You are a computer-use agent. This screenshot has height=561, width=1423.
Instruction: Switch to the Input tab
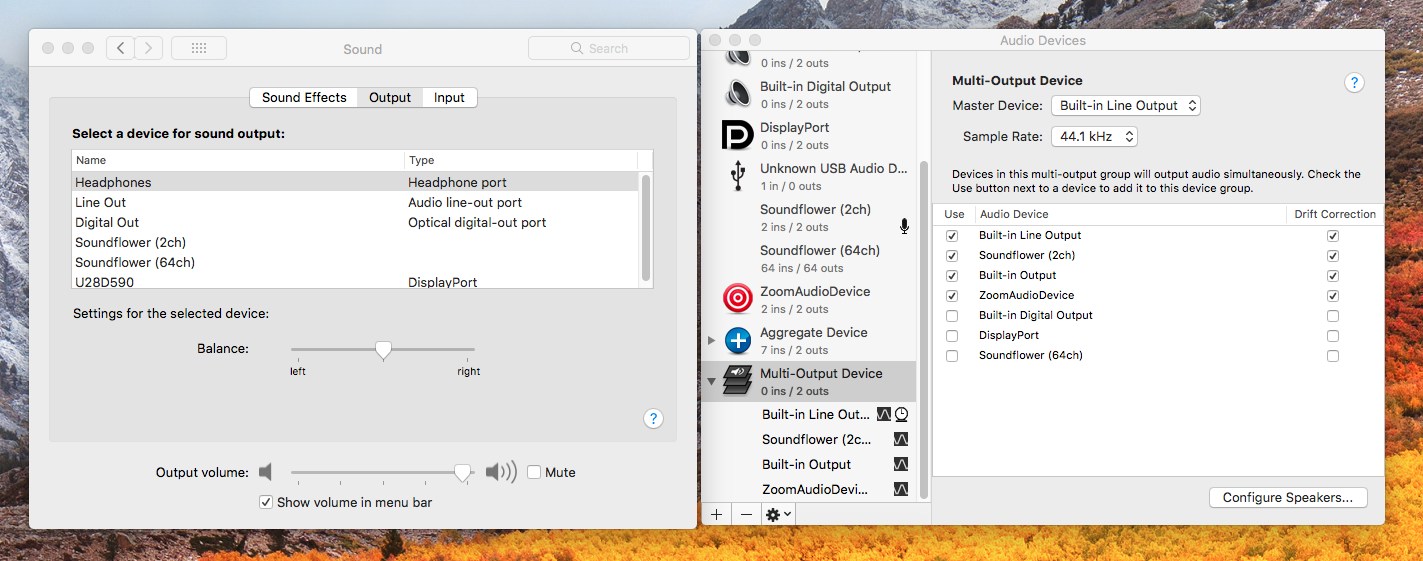[x=450, y=97]
